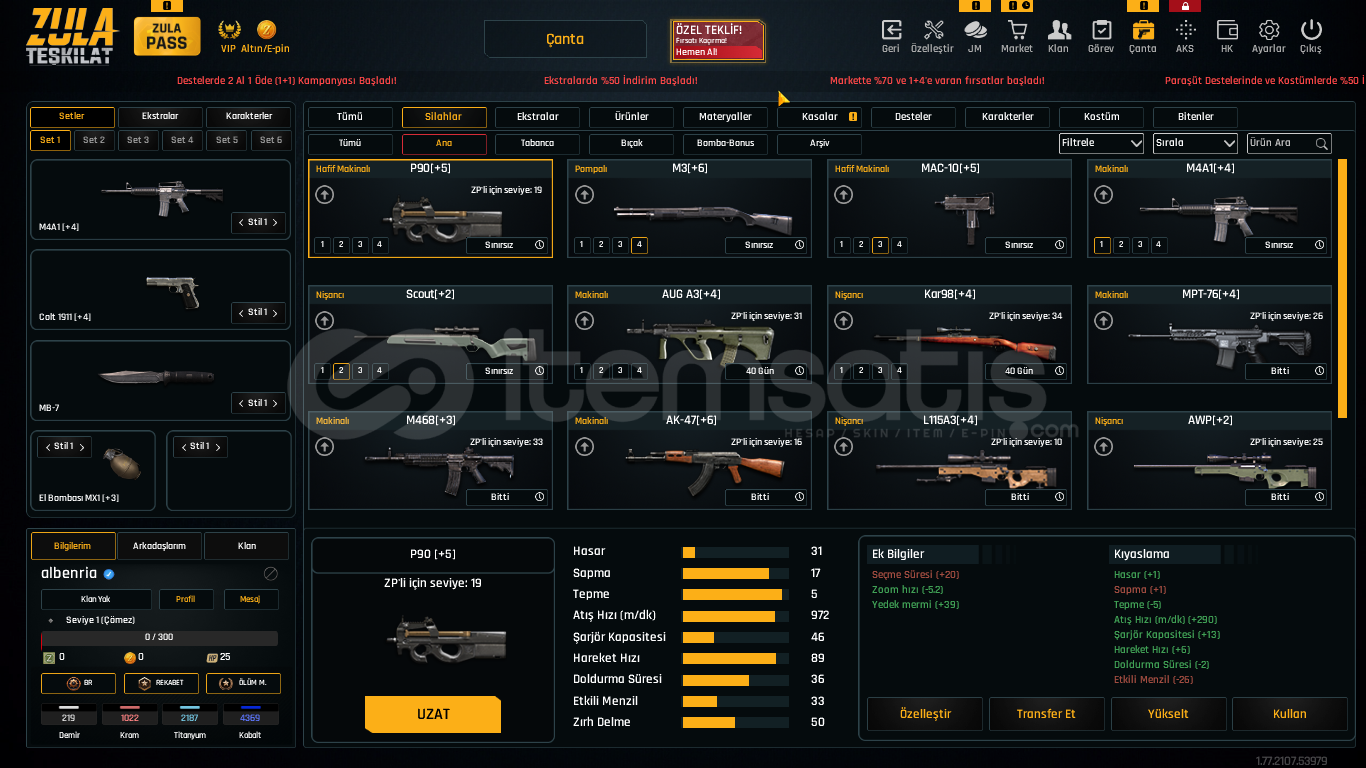1366x768 pixels.
Task: Toggle set slot 1 on the M4A1 card
Action: (x=1102, y=245)
